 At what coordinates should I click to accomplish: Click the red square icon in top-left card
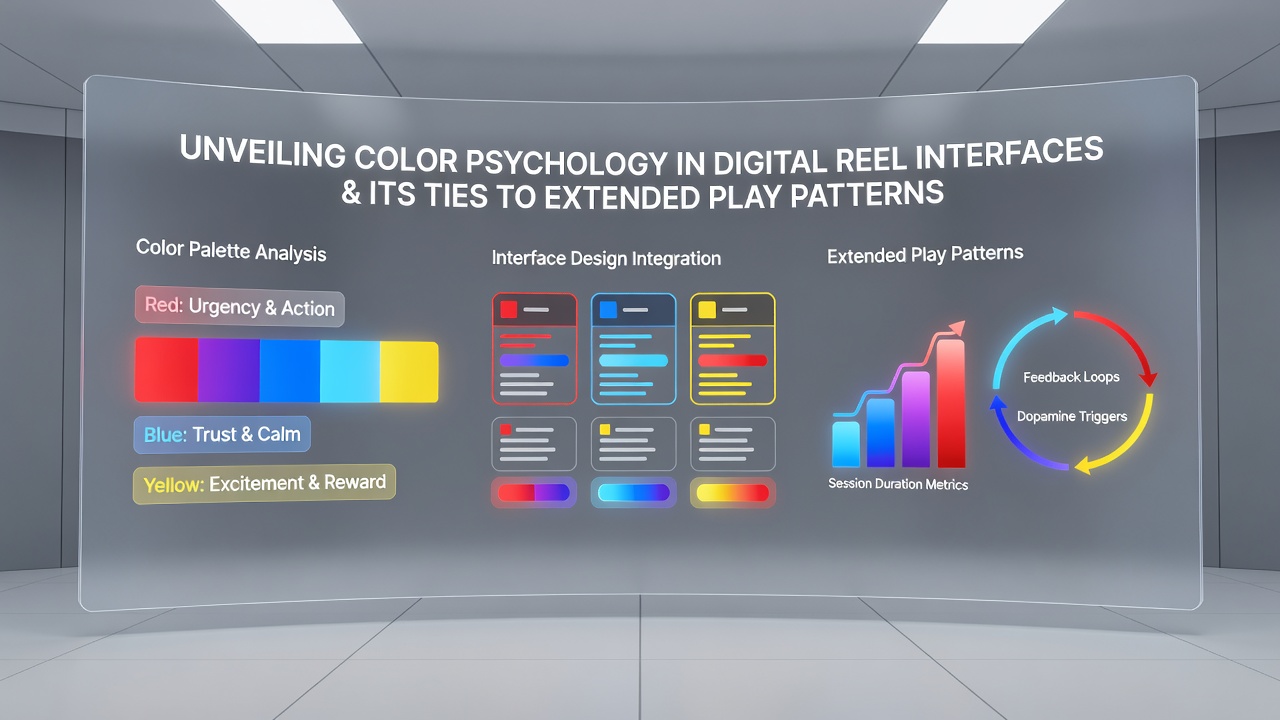(x=509, y=310)
